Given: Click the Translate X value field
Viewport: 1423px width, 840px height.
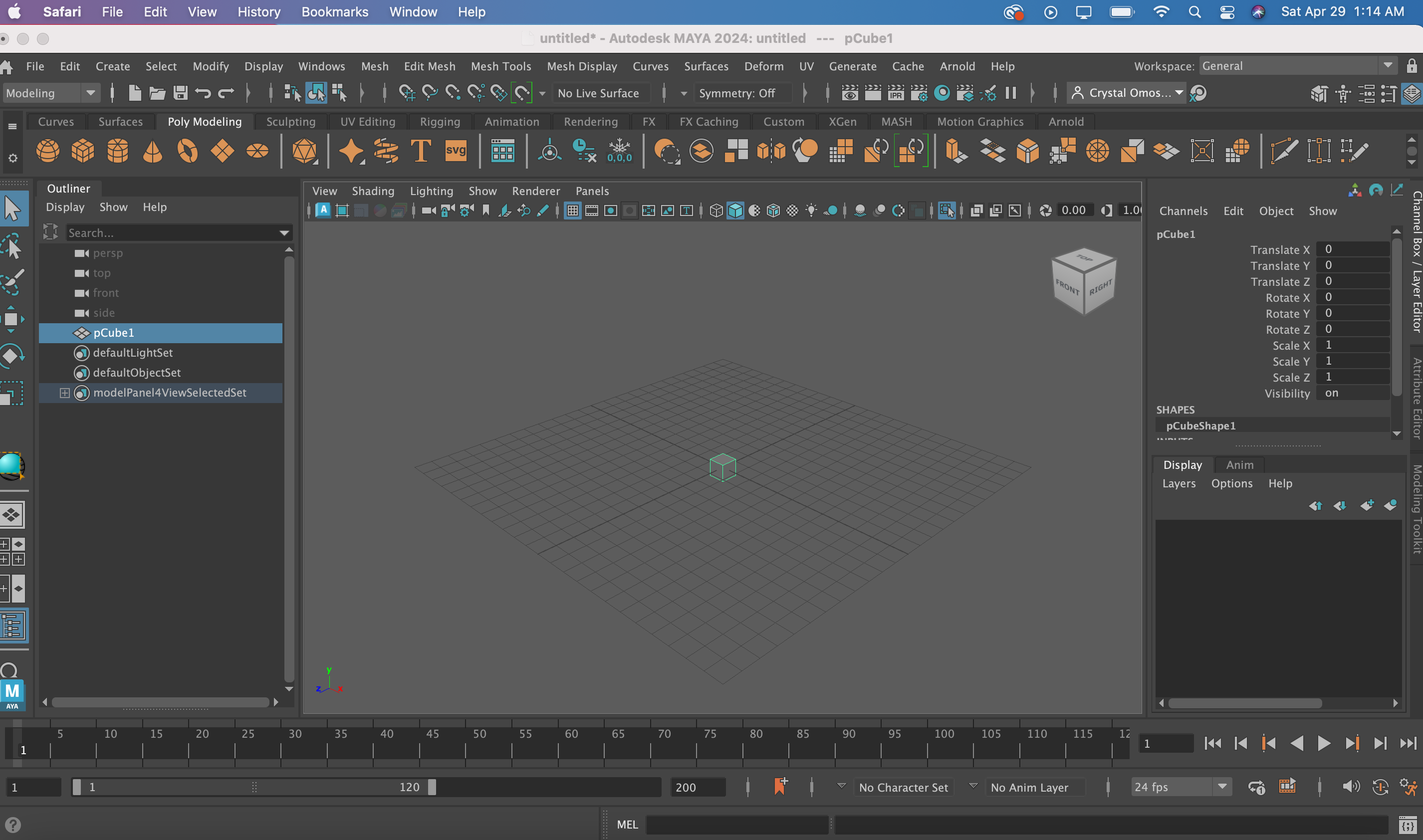Looking at the screenshot, I should (1352, 249).
